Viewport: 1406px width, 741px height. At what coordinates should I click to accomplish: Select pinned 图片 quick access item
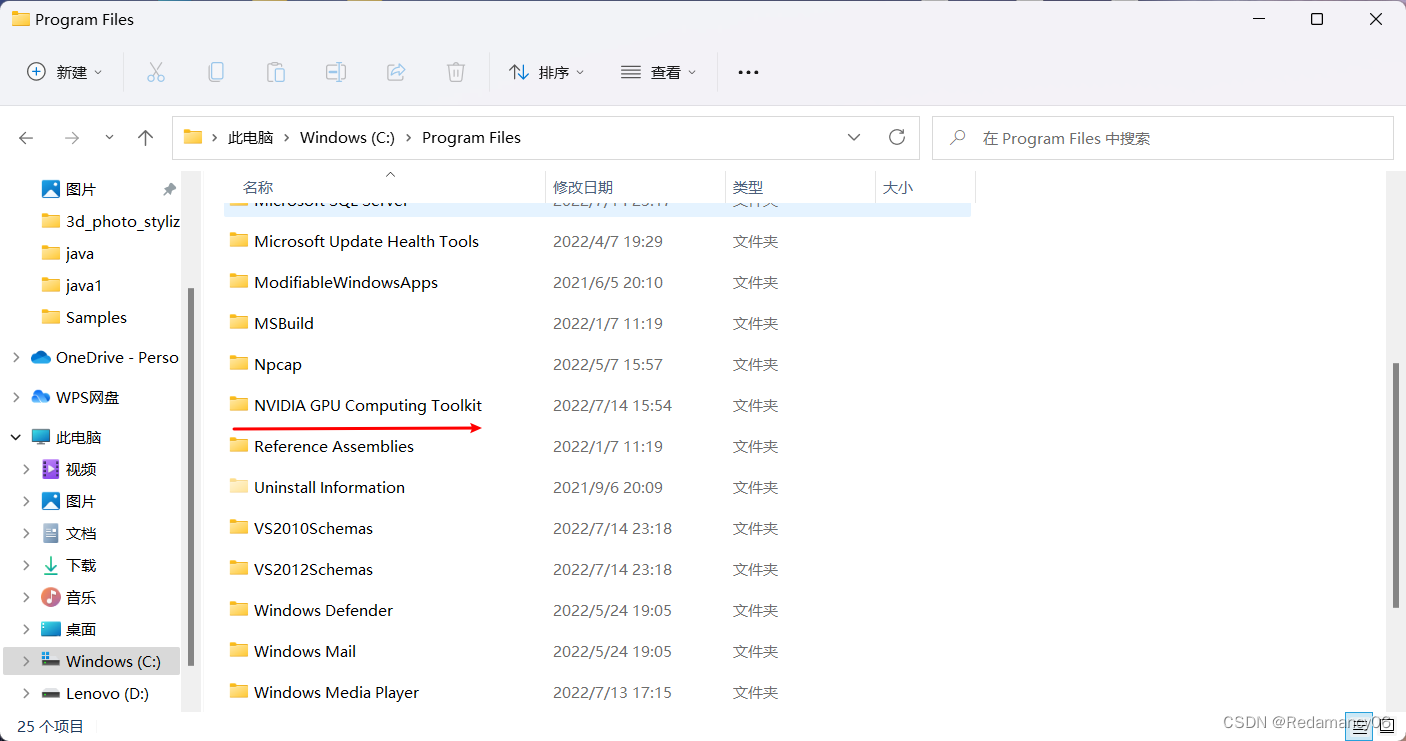coord(81,189)
